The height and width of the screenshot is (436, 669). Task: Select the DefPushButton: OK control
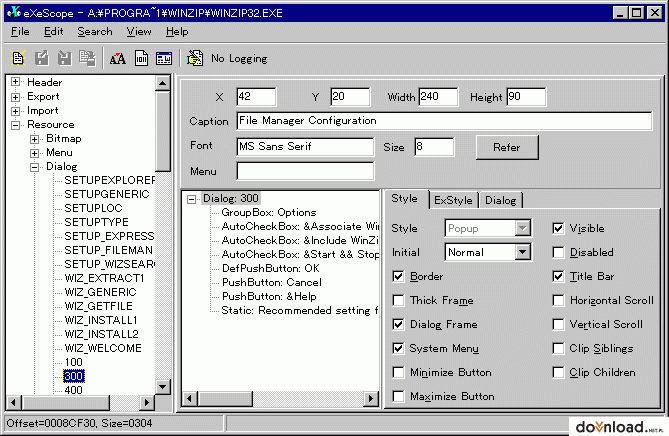pos(271,268)
